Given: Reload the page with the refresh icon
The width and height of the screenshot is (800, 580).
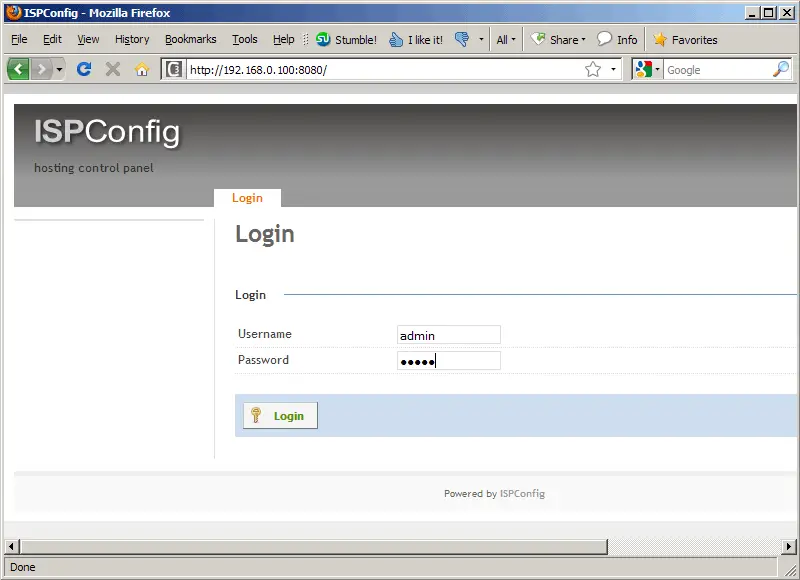Looking at the screenshot, I should pyautogui.click(x=84, y=69).
